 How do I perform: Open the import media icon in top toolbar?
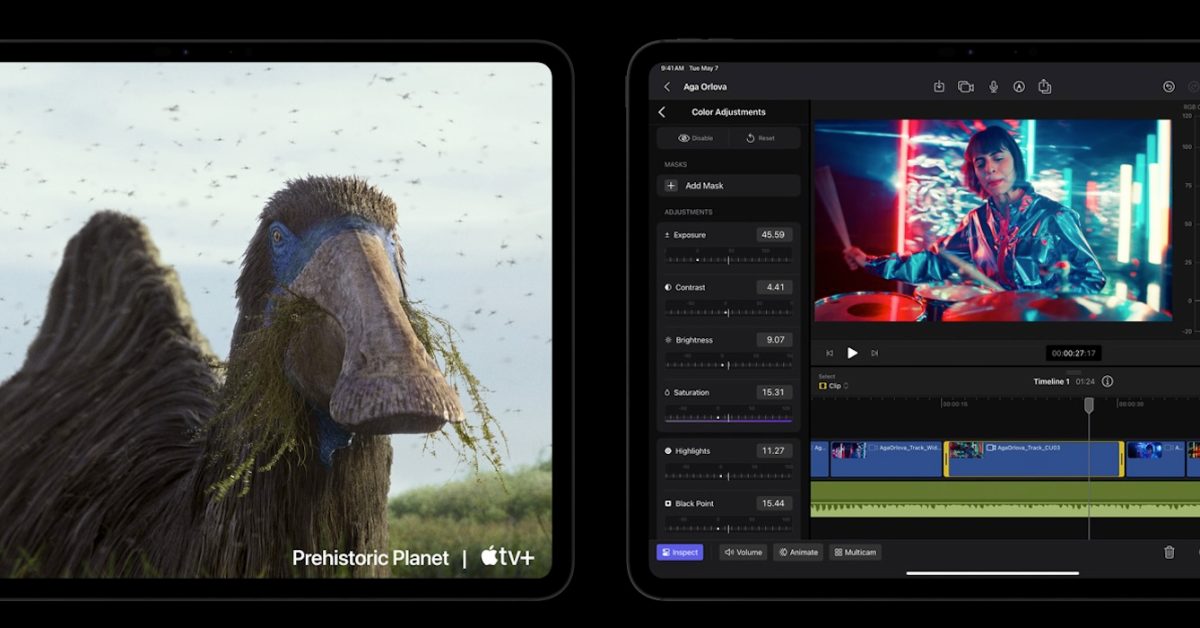point(939,87)
